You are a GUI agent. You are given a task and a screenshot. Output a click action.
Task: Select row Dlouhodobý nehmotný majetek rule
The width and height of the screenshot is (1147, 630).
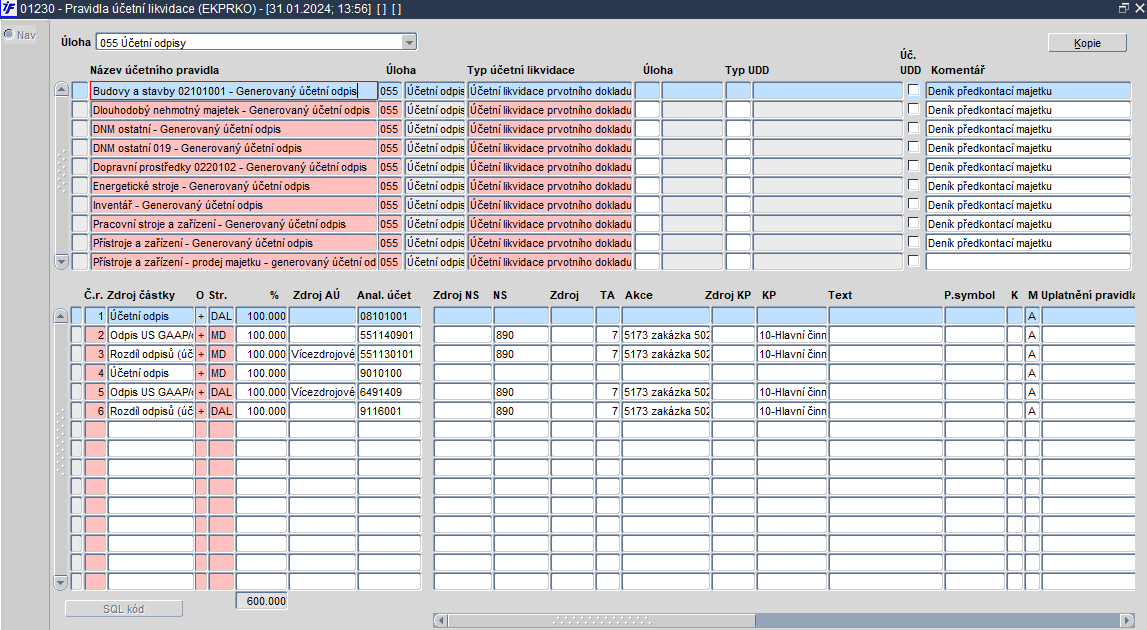pos(234,110)
